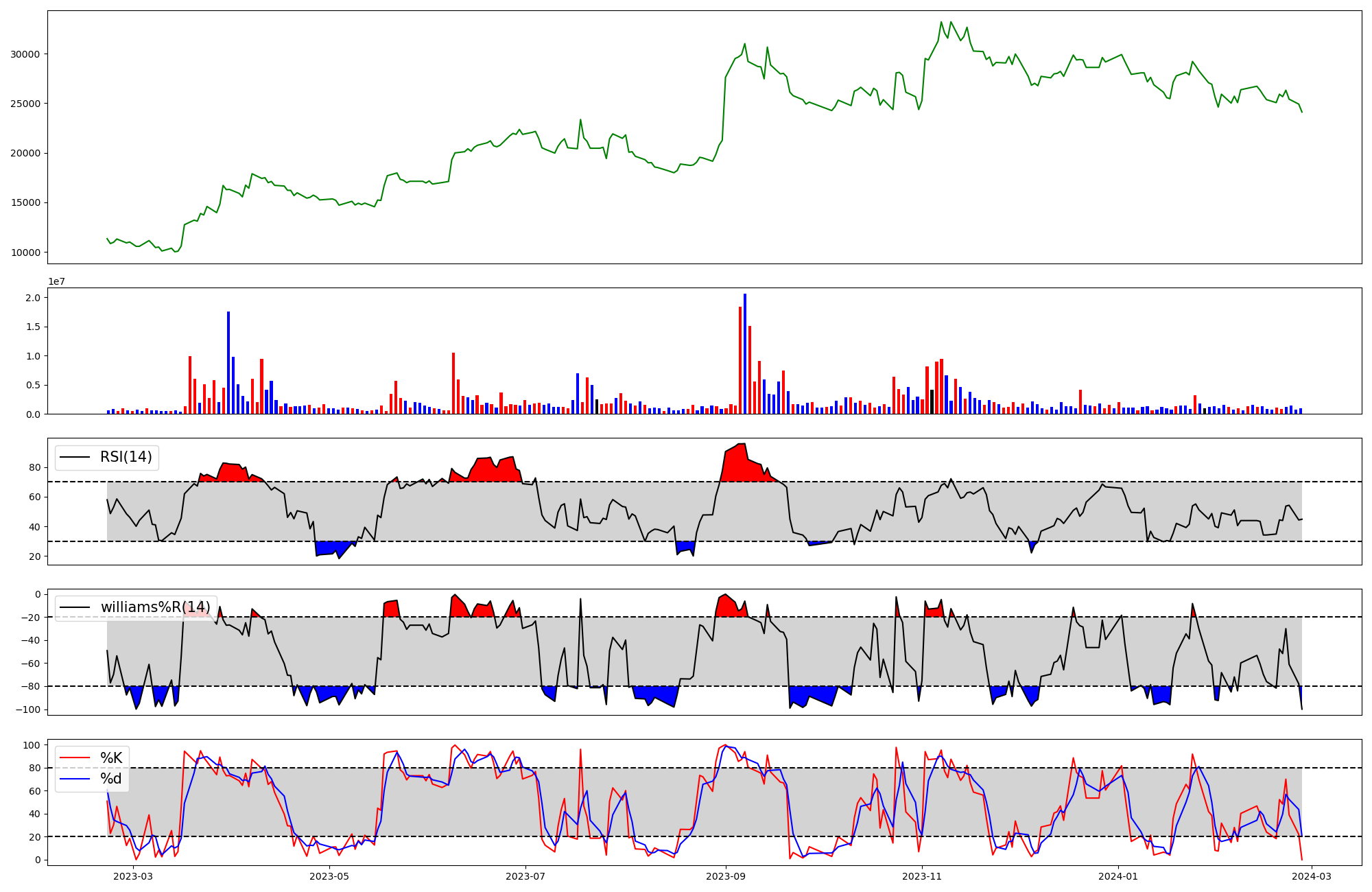This screenshot has width=1372, height=892.
Task: Select the 2024-01 date tick label
Action: [x=1119, y=876]
